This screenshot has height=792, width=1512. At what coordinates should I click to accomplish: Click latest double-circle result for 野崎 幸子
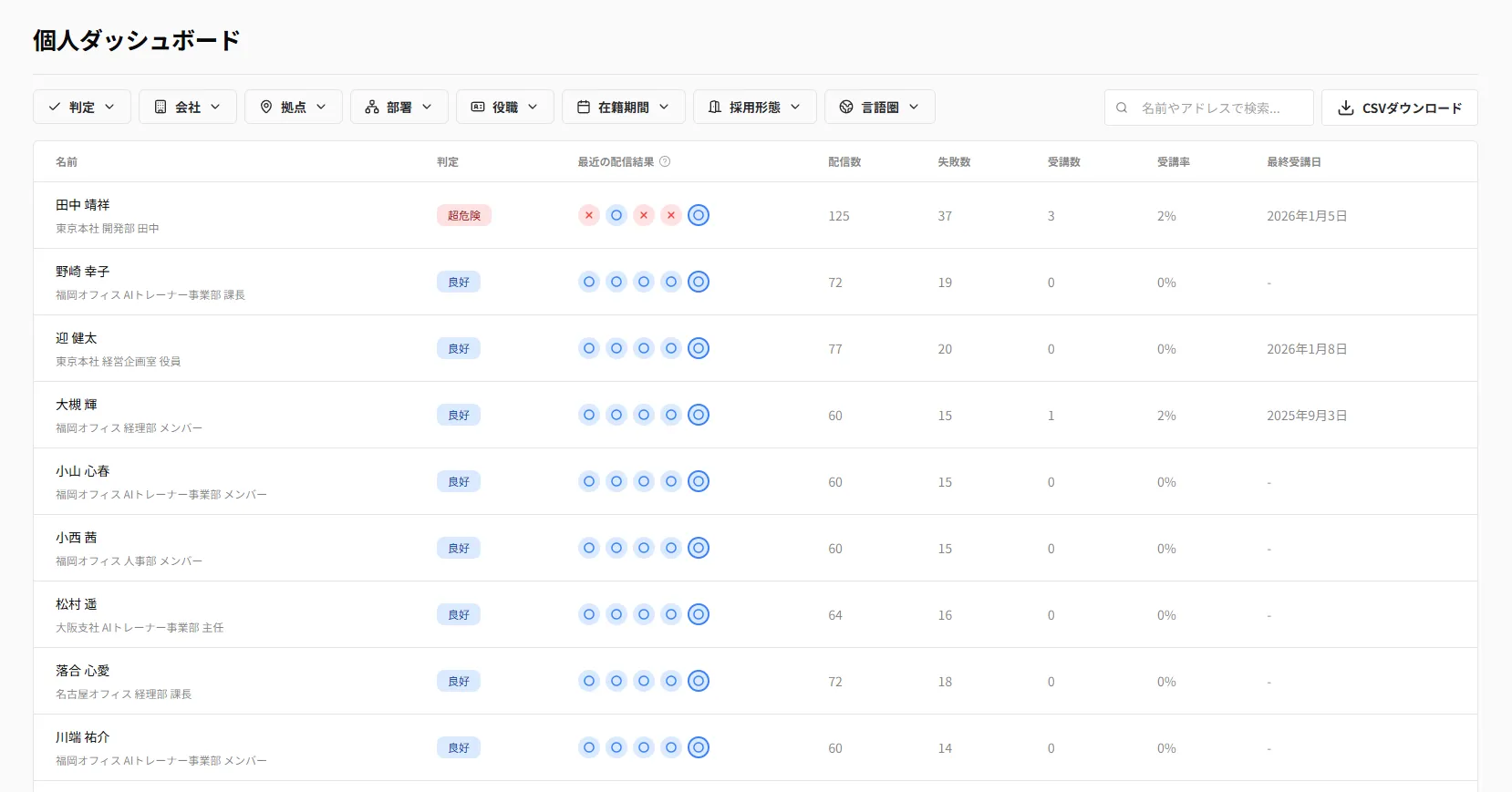click(x=699, y=282)
